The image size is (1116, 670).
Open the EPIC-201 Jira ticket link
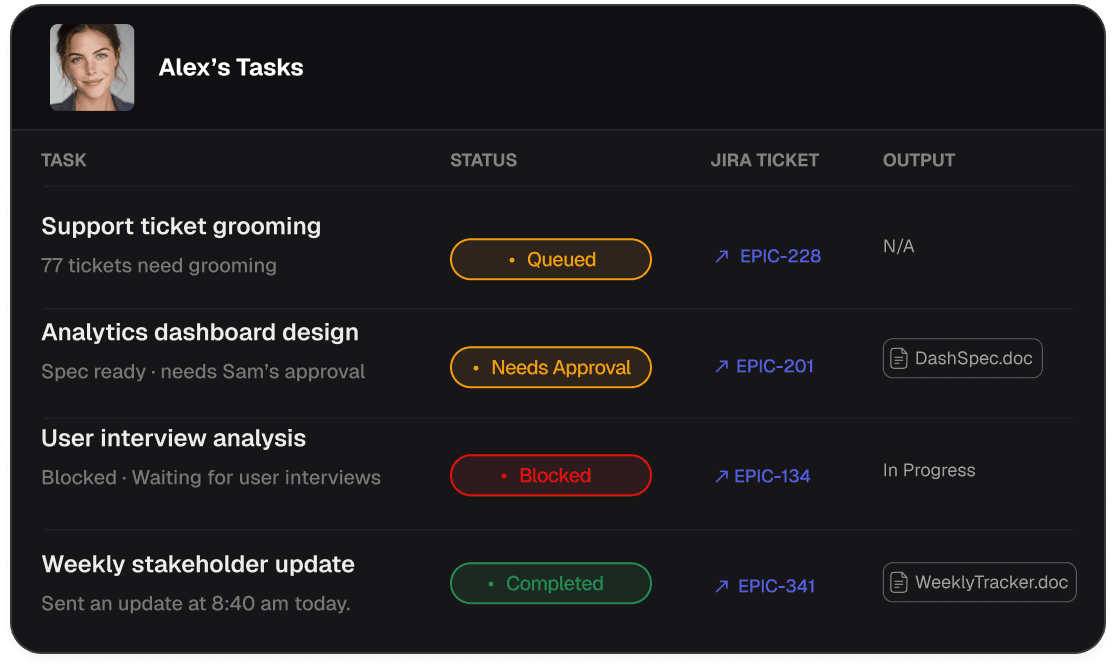775,367
